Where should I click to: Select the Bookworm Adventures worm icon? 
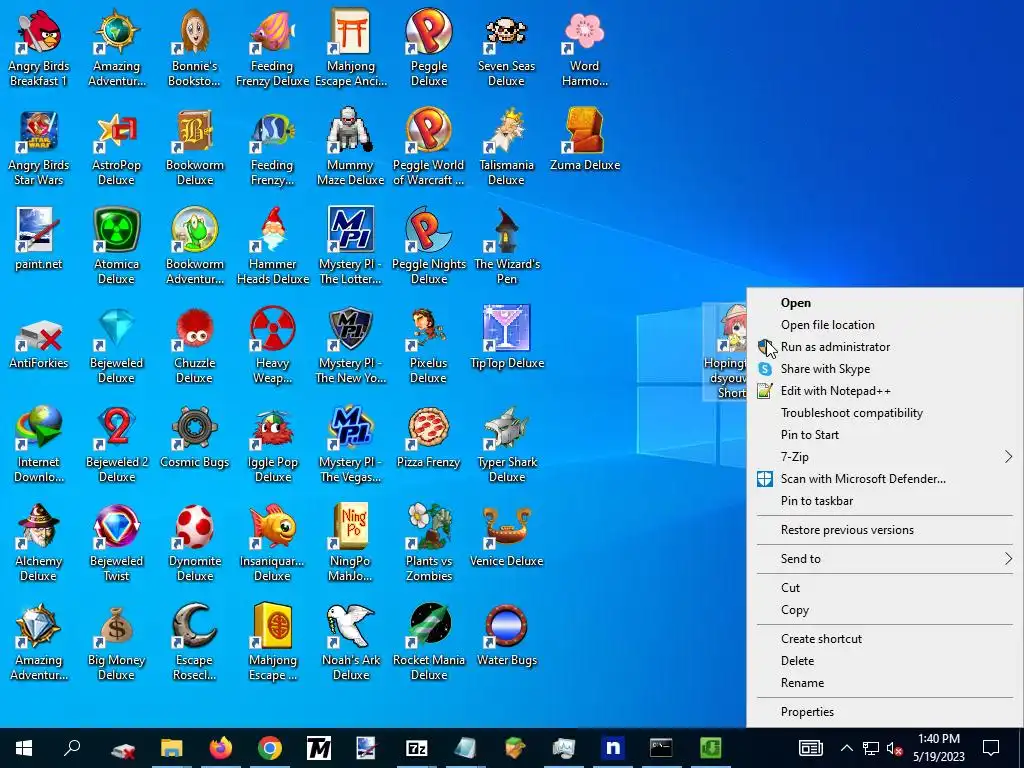pos(195,230)
